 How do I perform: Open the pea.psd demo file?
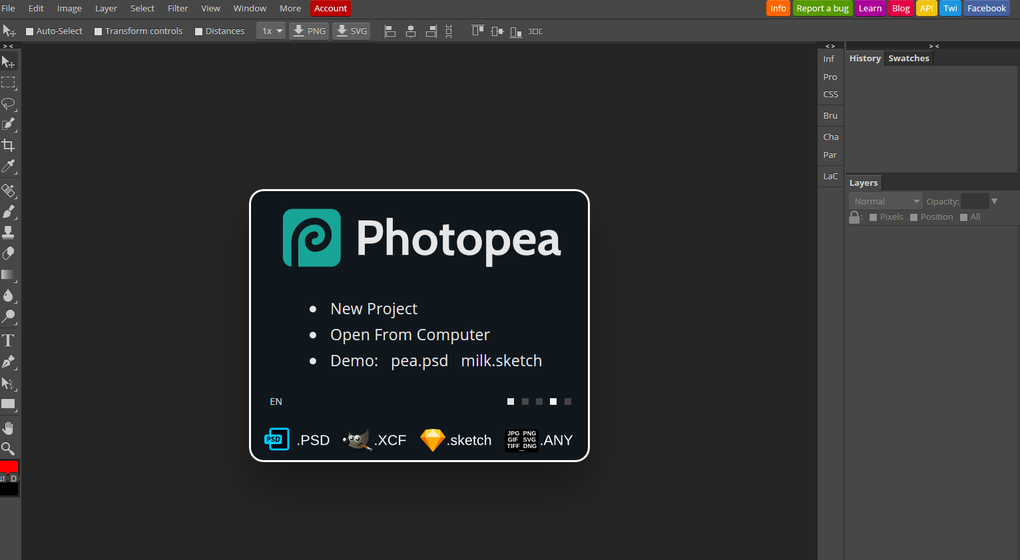(419, 361)
